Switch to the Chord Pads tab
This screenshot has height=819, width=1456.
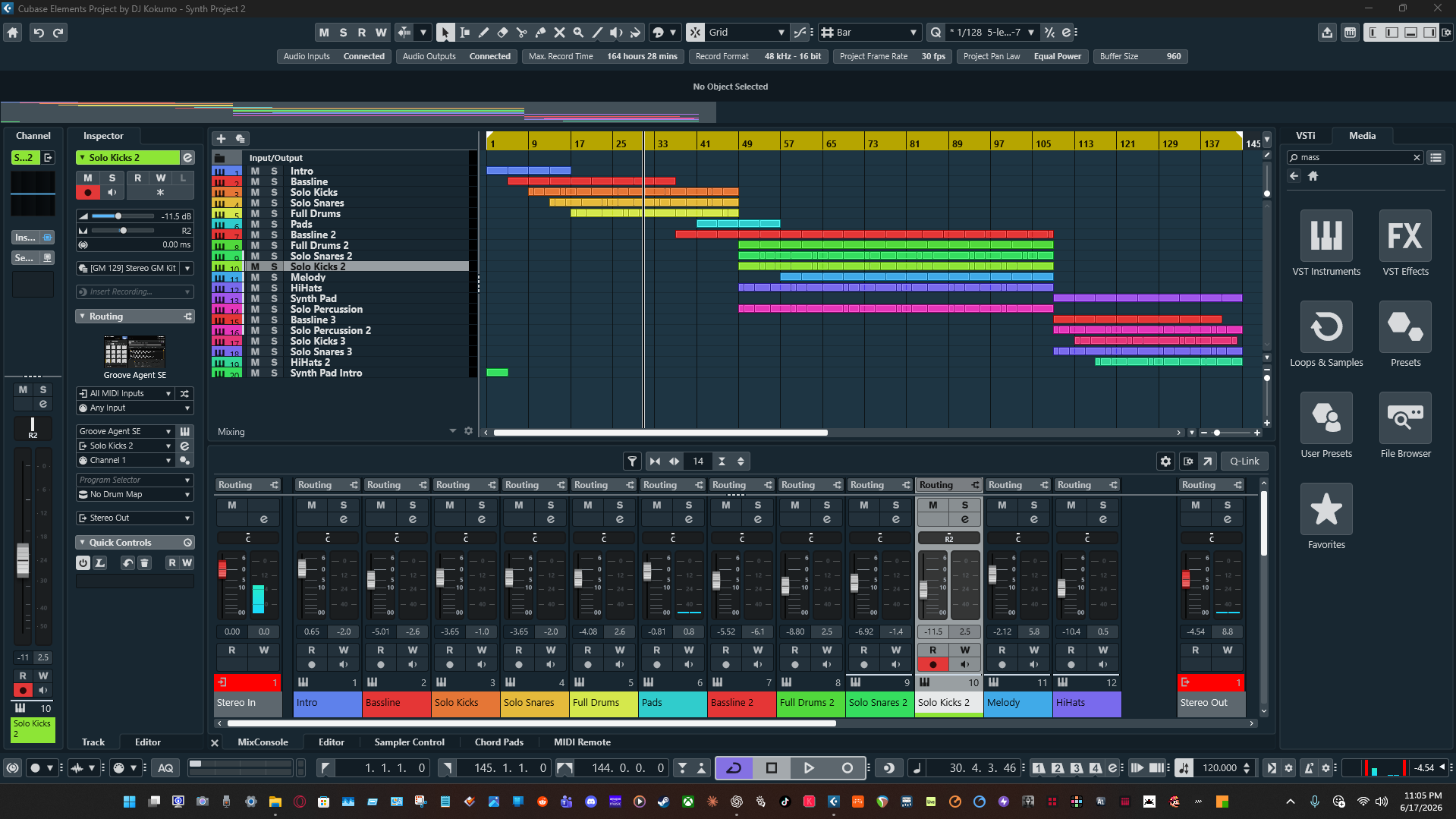[498, 742]
